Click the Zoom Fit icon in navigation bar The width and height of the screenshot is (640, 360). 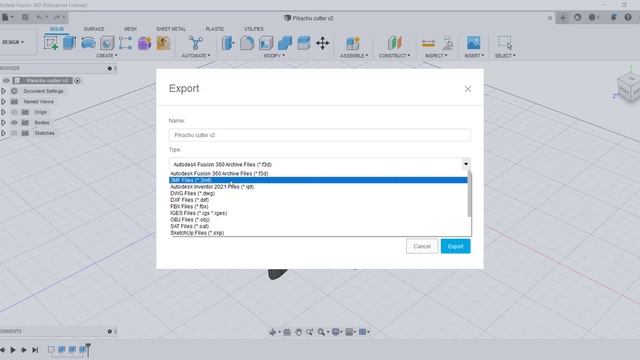click(x=321, y=332)
